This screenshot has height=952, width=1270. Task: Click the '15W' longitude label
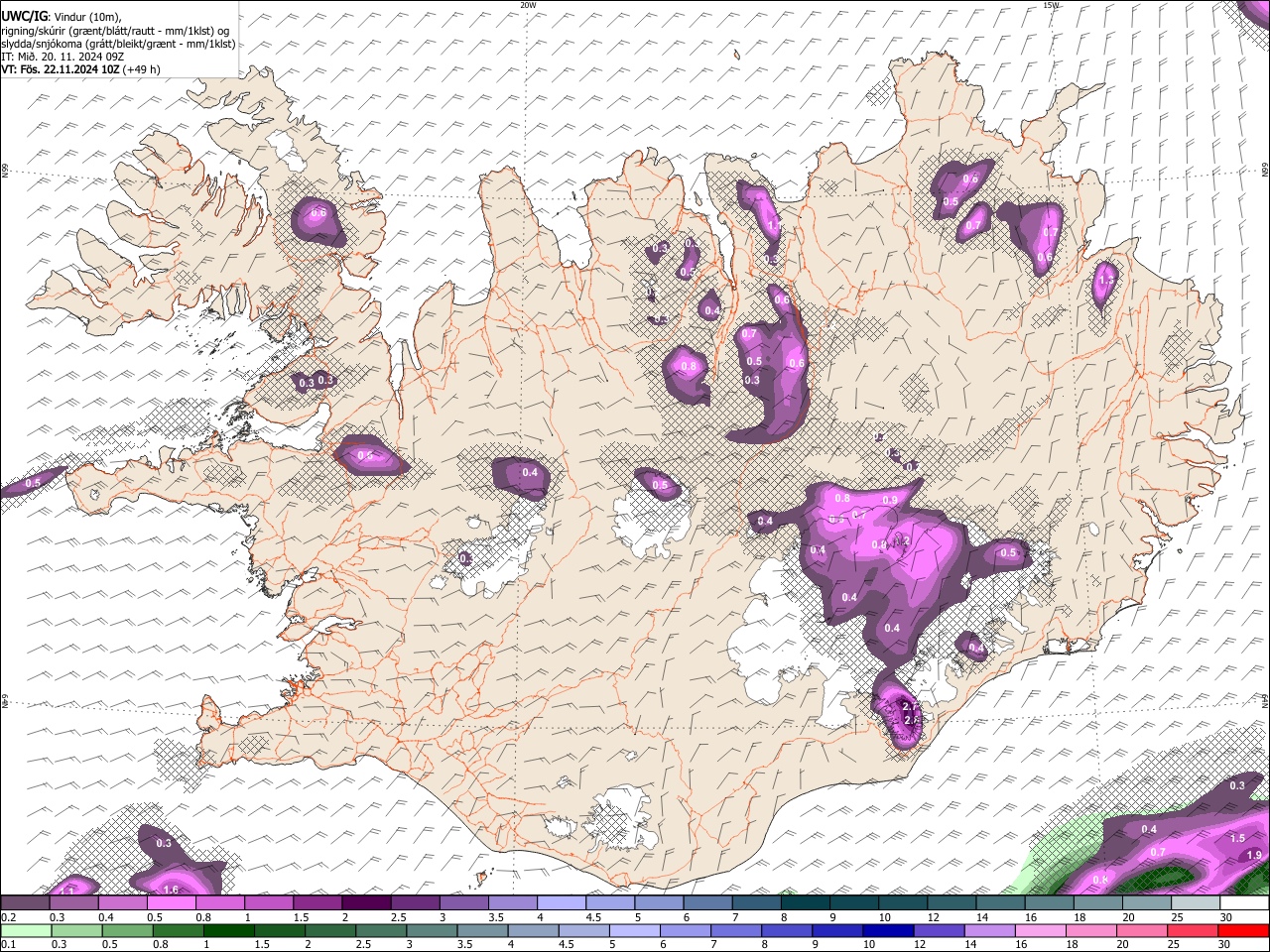[x=1051, y=5]
